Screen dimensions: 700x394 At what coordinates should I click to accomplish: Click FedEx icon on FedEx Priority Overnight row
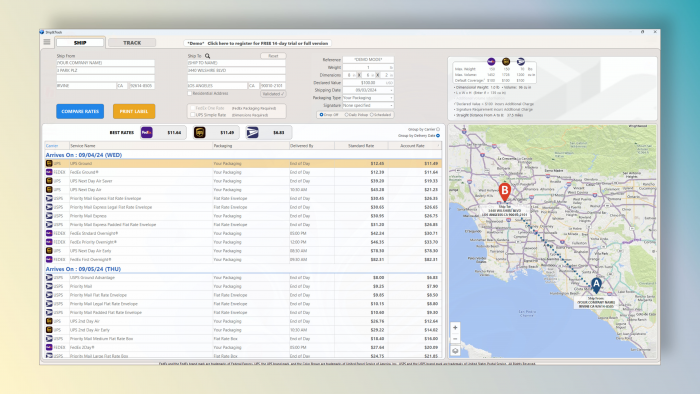49,242
